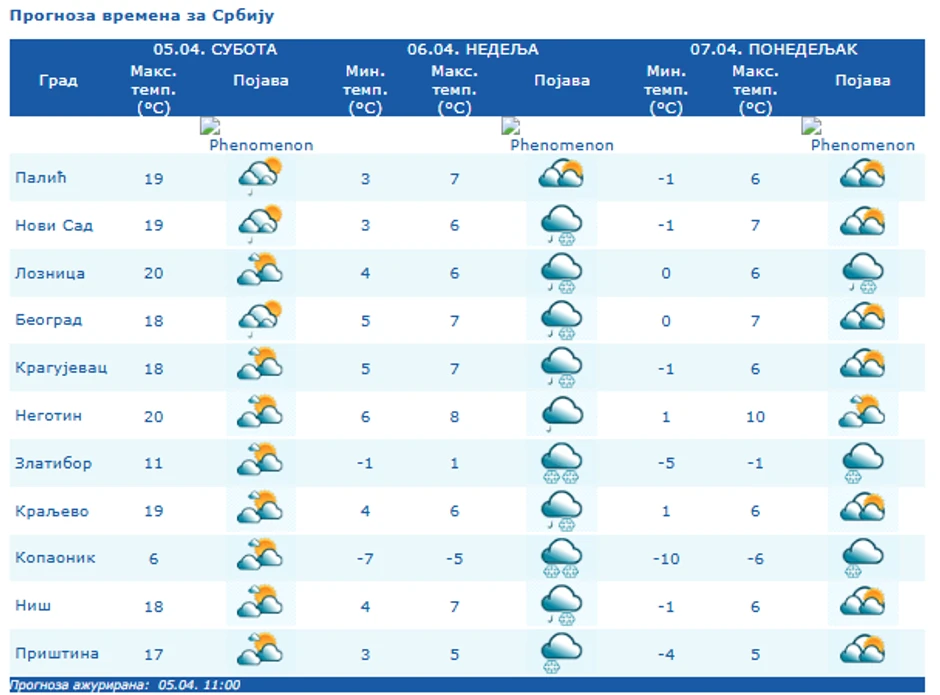This screenshot has height=695, width=940.
Task: Click the city name Београд
Action: 49,320
